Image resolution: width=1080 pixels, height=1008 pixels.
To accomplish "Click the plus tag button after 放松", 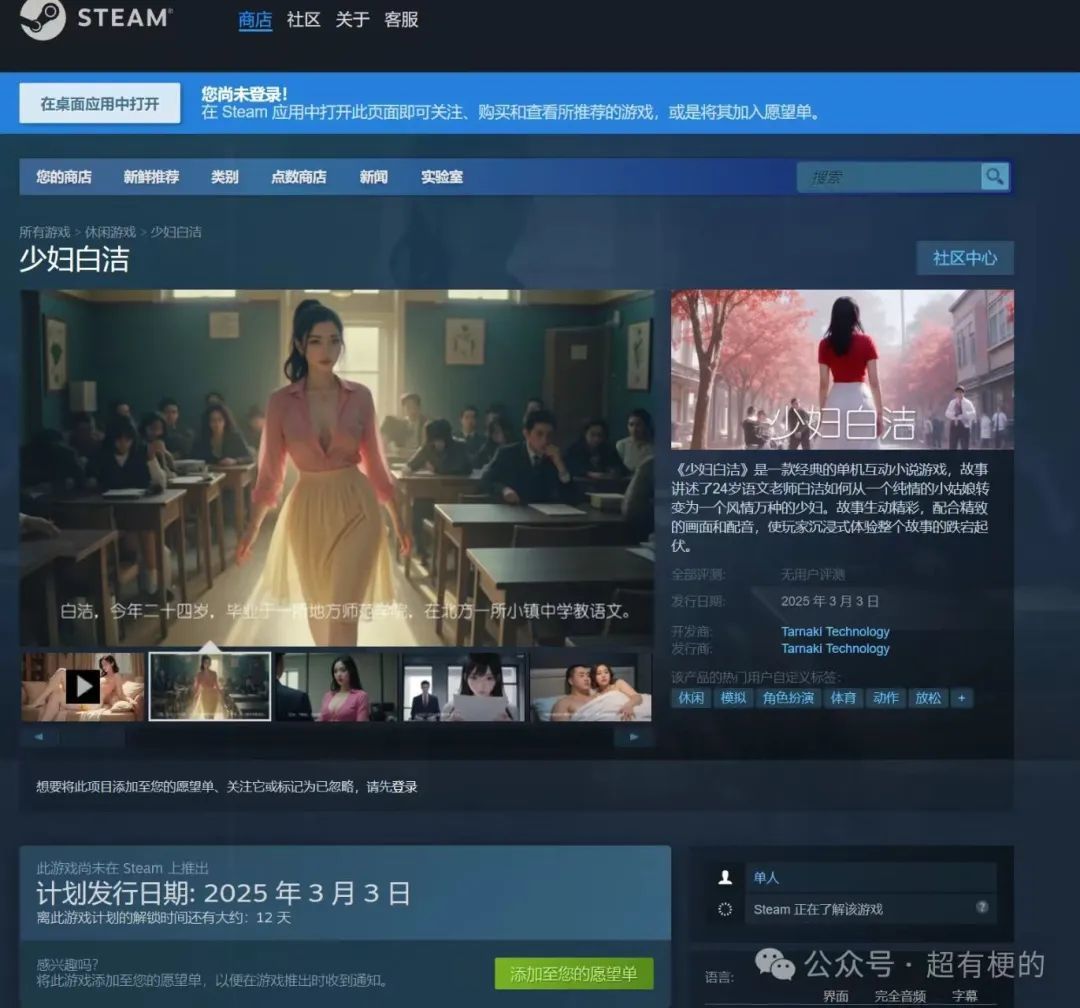I will 962,698.
